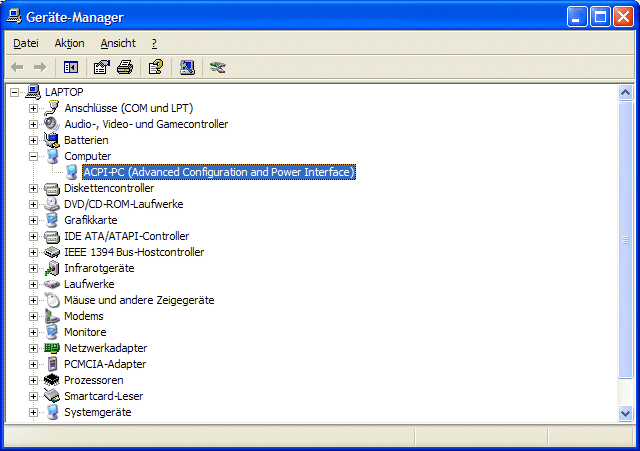Click the Netzwerkadapter card icon
The image size is (640, 451).
pyautogui.click(x=52, y=348)
